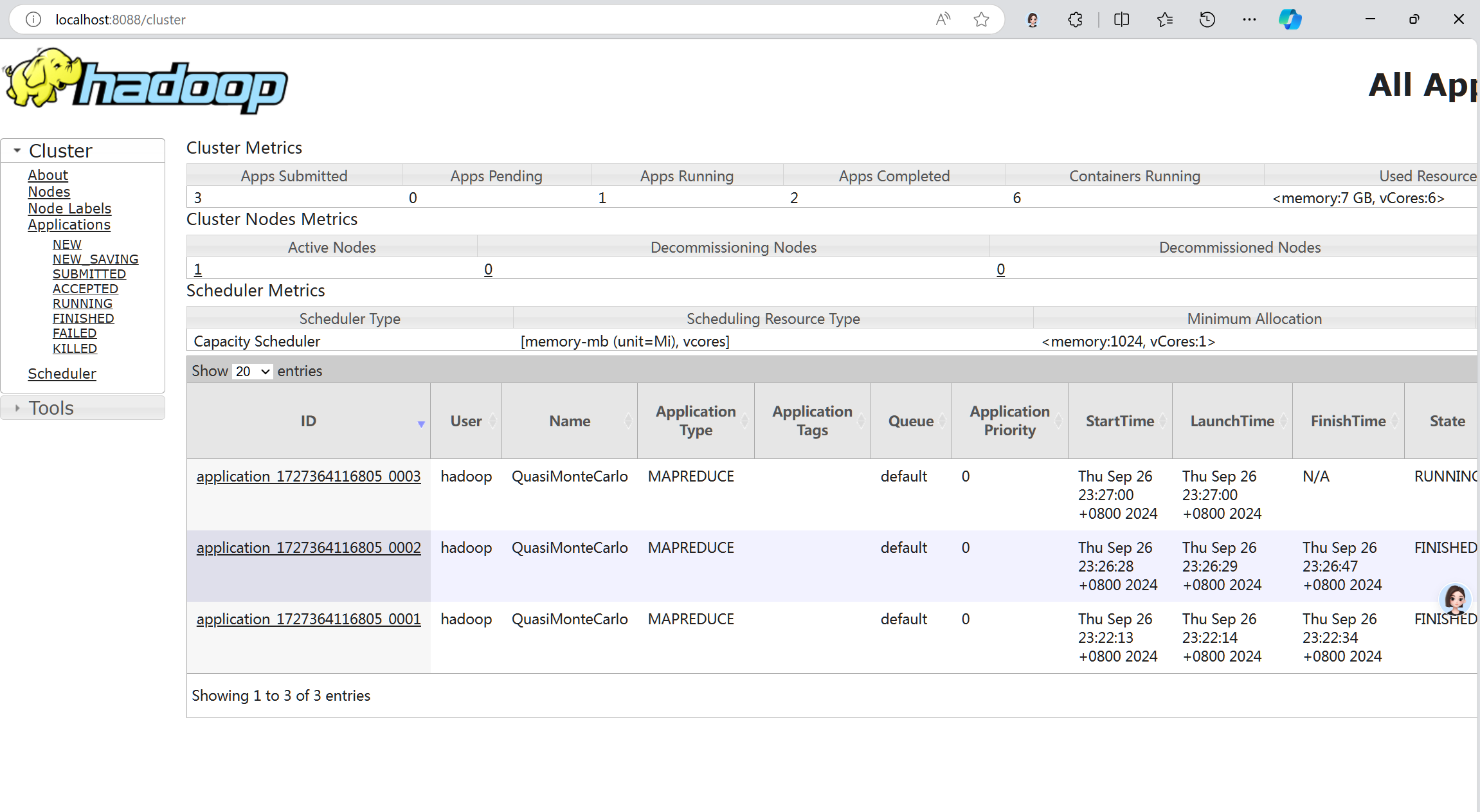This screenshot has height=812, width=1480.
Task: Filter applications by SUBMITTED state
Action: (x=89, y=274)
